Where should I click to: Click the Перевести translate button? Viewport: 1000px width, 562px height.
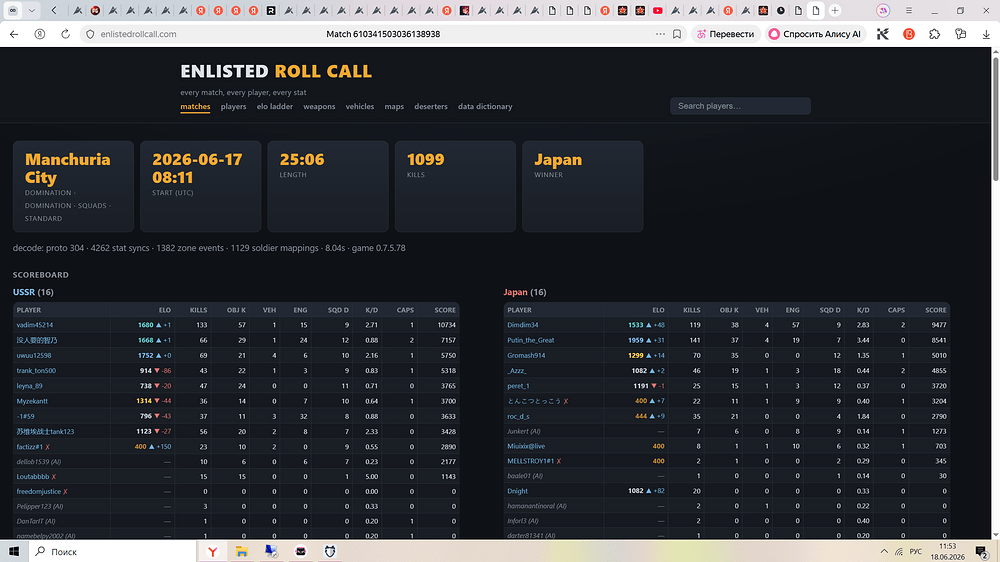[x=726, y=34]
